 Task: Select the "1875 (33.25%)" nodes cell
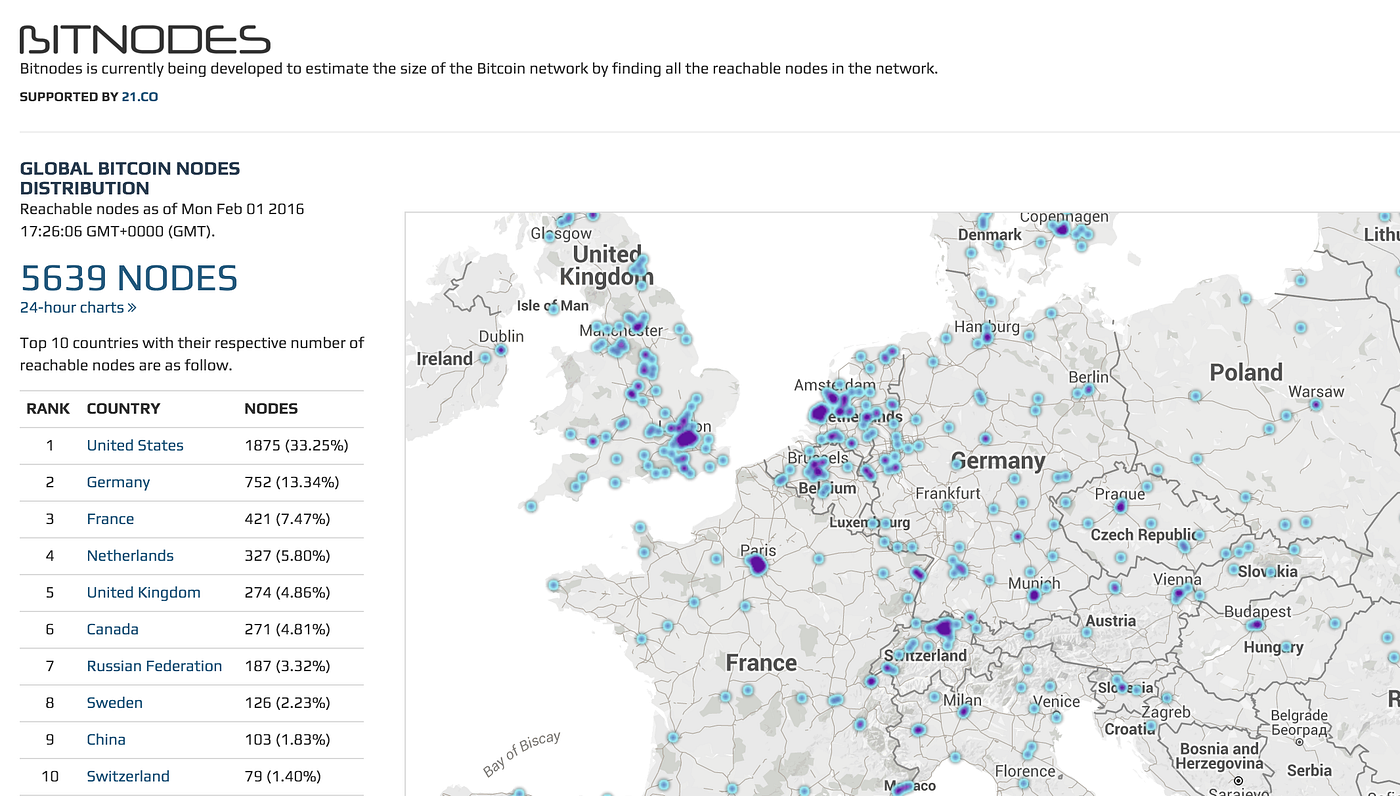coord(297,445)
